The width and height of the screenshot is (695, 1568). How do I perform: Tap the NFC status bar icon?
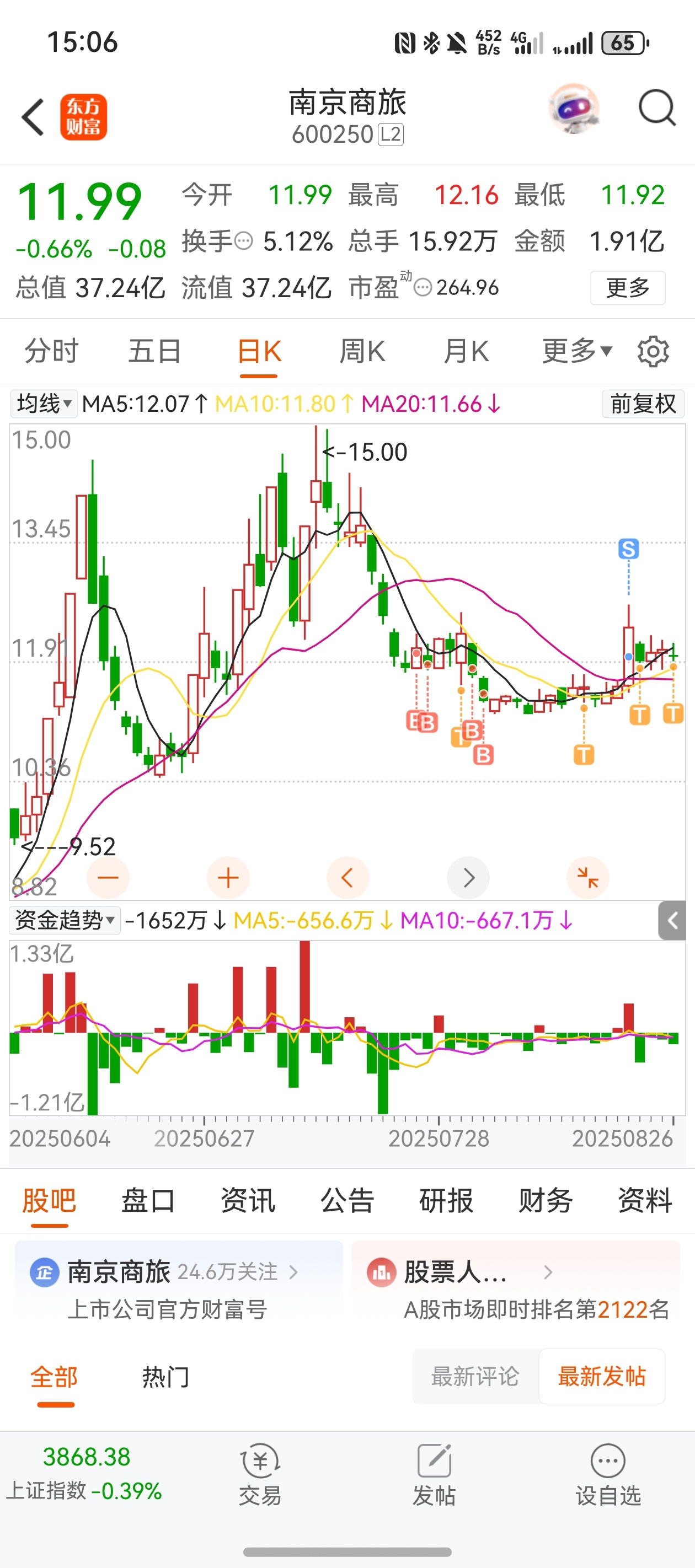pos(405,42)
